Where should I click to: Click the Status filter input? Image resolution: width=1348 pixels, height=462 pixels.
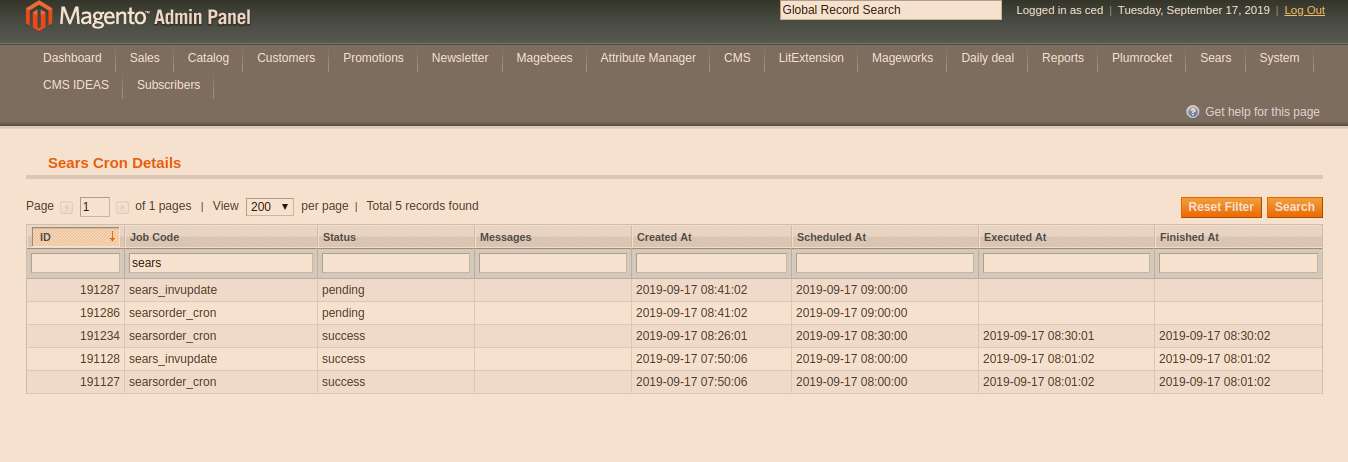click(396, 263)
